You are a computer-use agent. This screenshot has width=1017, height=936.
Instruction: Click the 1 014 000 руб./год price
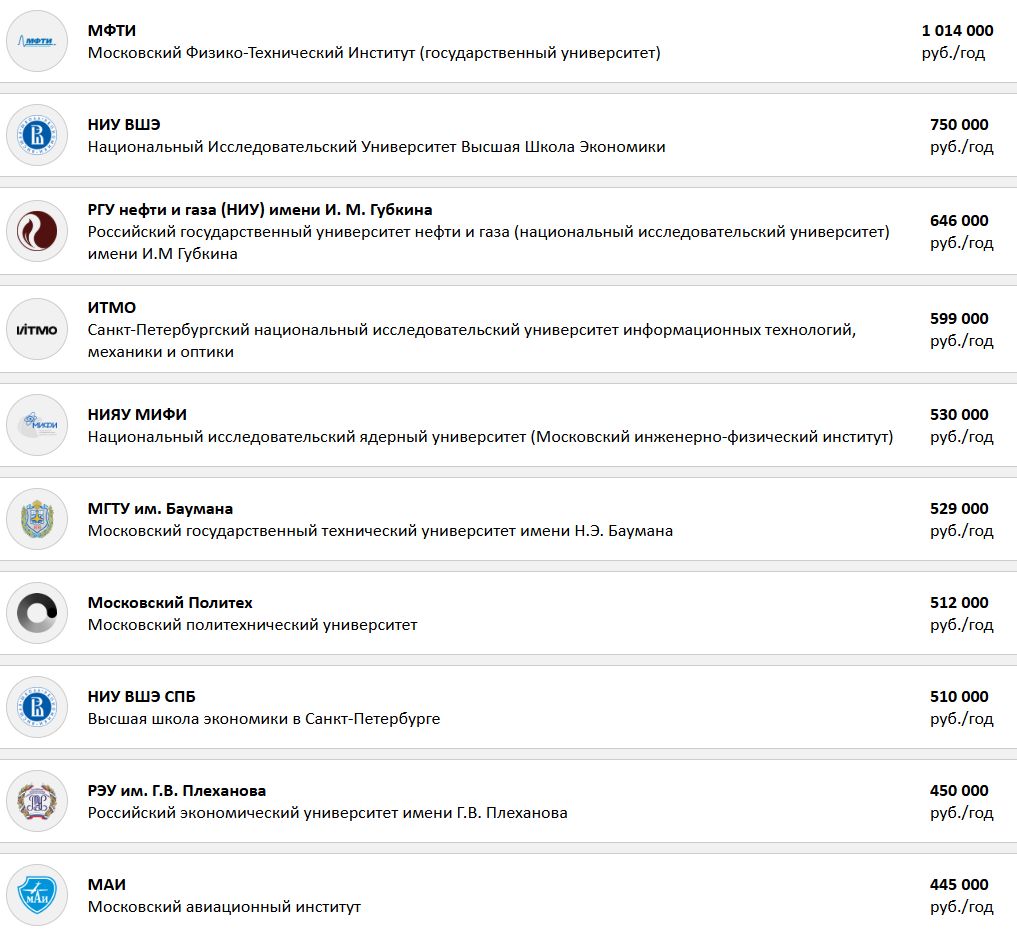click(957, 42)
